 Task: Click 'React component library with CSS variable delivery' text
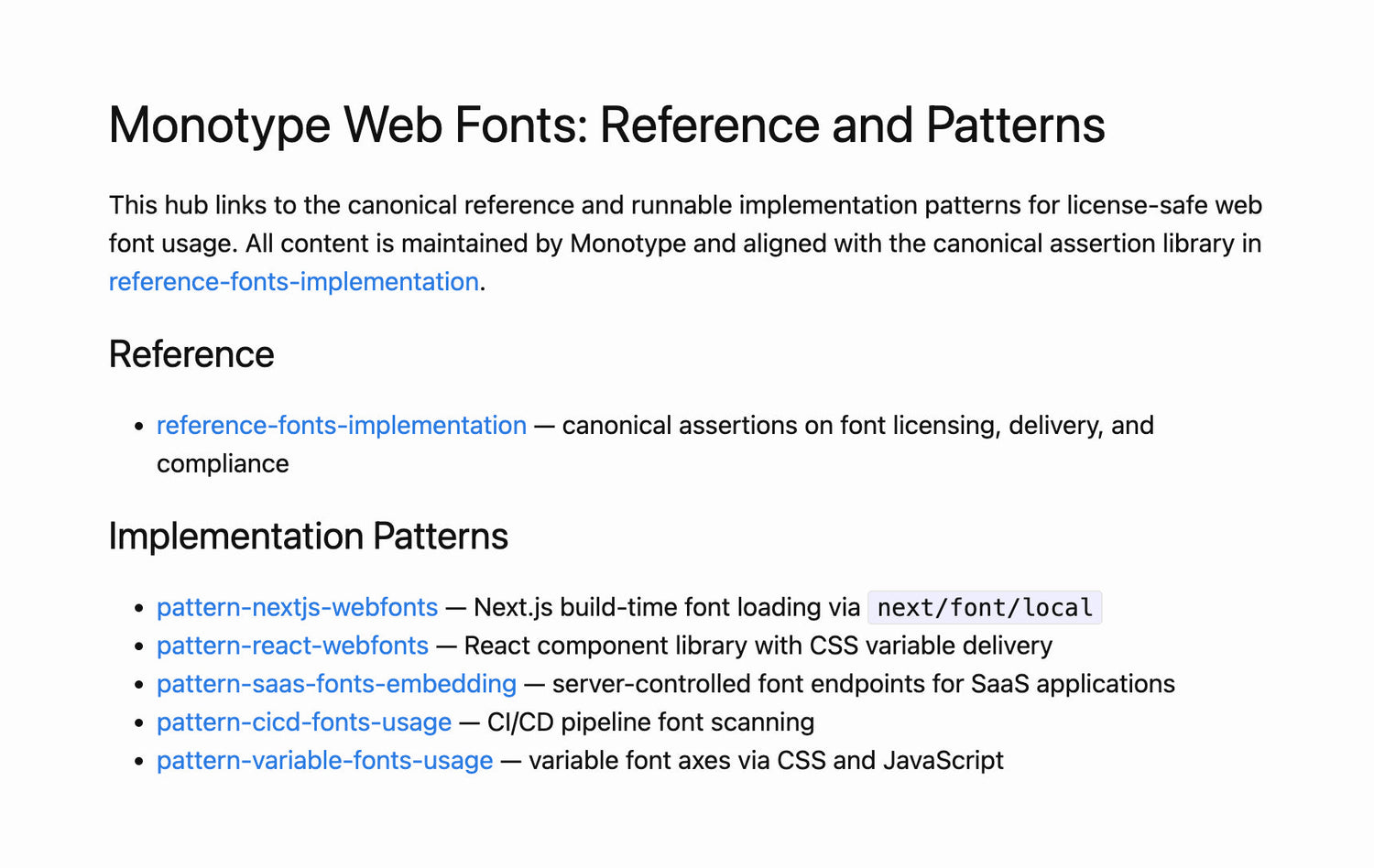(758, 646)
